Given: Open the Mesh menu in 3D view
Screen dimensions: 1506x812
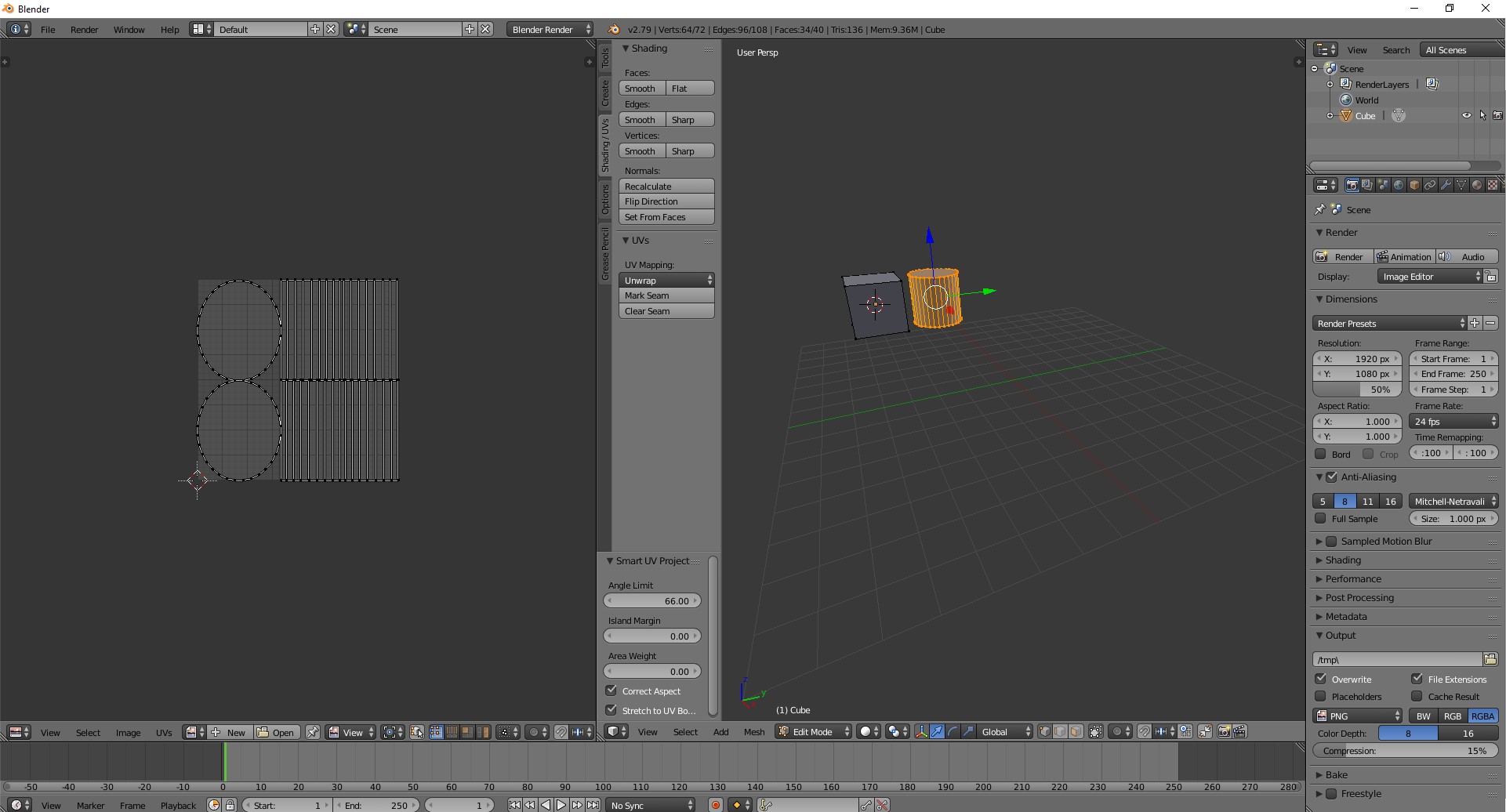Looking at the screenshot, I should pos(754,731).
